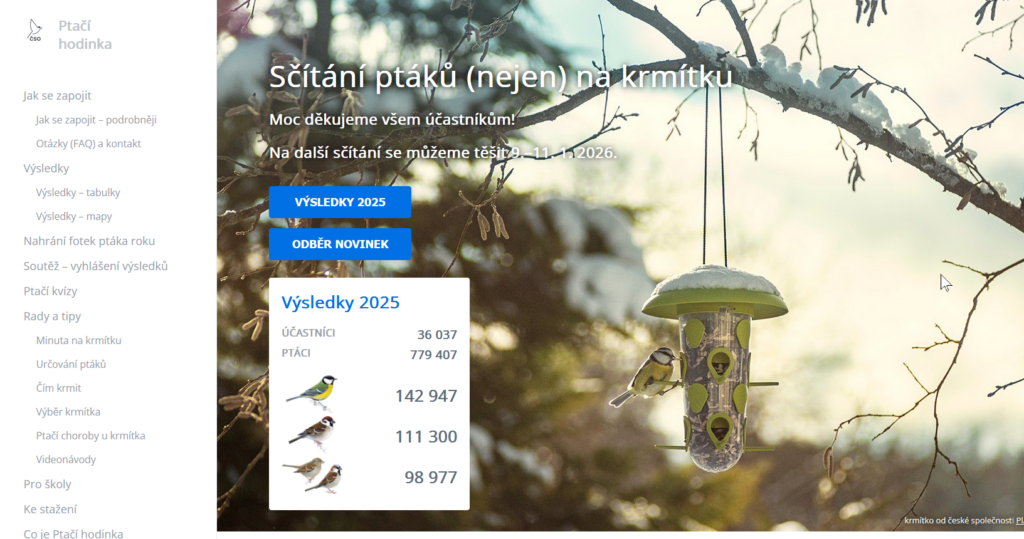Click the ČSO bird logo icon

[x=35, y=30]
